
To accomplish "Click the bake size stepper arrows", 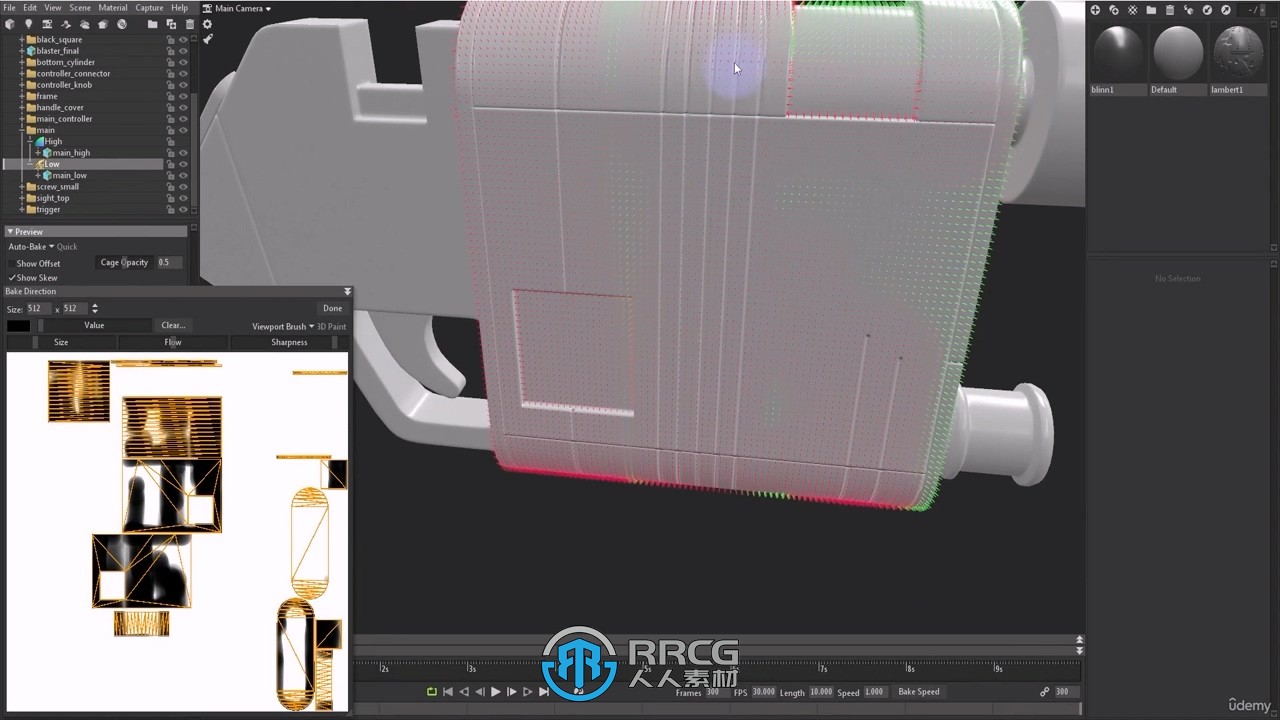I will click(x=95, y=309).
